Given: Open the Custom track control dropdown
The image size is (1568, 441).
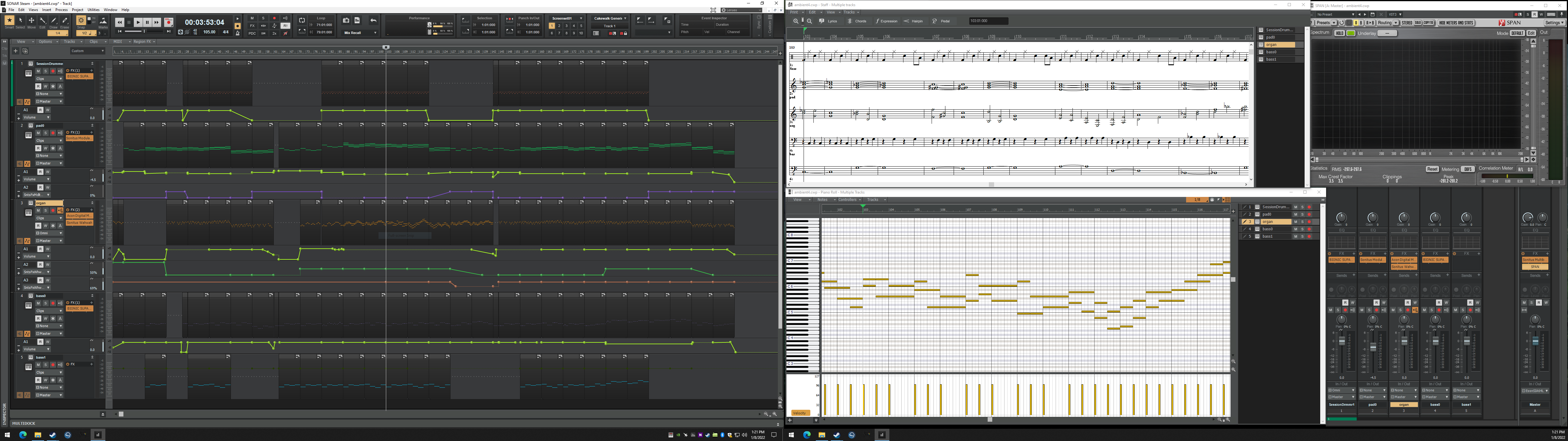Looking at the screenshot, I should tap(87, 51).
